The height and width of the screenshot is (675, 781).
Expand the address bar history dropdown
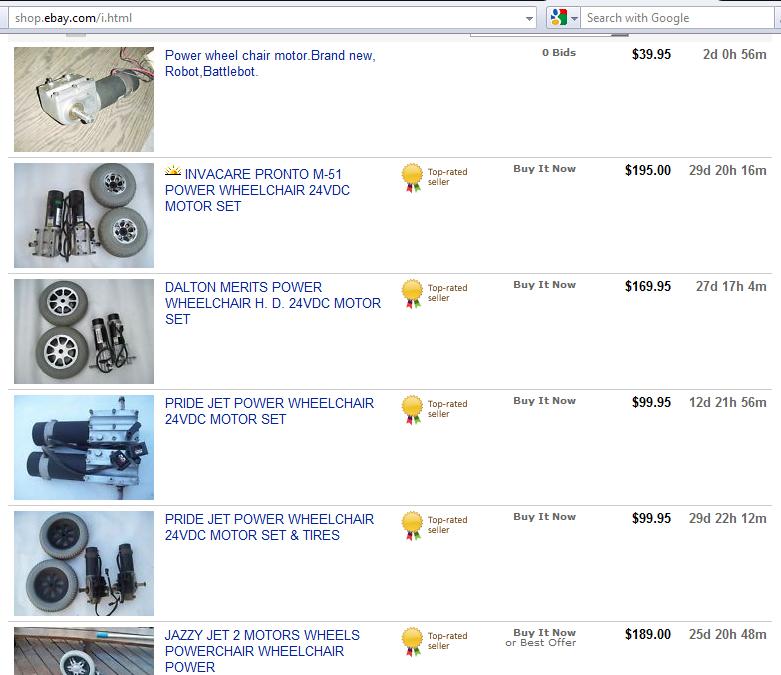click(529, 18)
